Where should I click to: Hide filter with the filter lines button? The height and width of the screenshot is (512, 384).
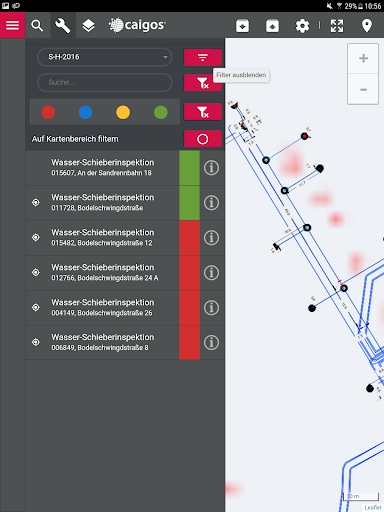pyautogui.click(x=203, y=57)
